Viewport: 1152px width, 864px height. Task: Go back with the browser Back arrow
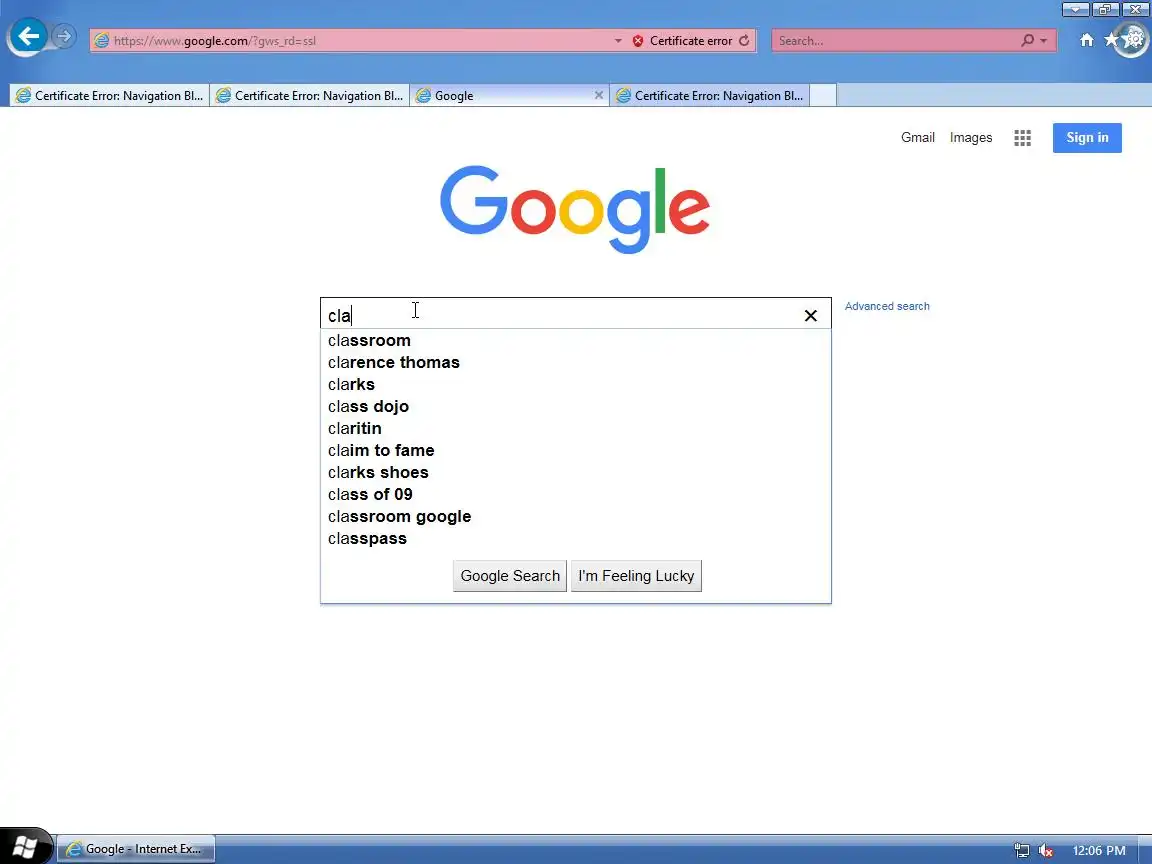28,36
